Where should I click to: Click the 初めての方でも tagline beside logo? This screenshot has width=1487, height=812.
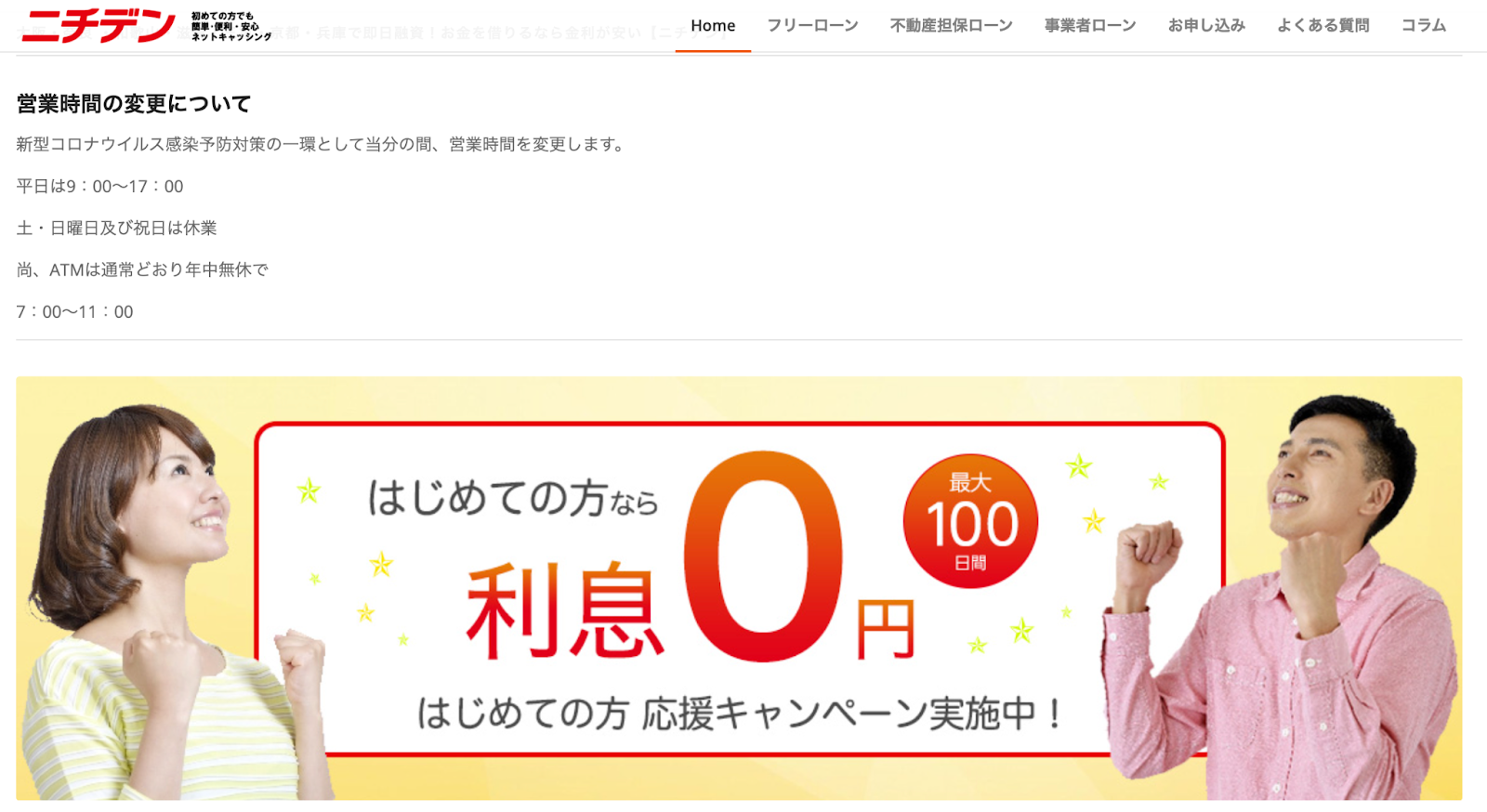point(231,26)
